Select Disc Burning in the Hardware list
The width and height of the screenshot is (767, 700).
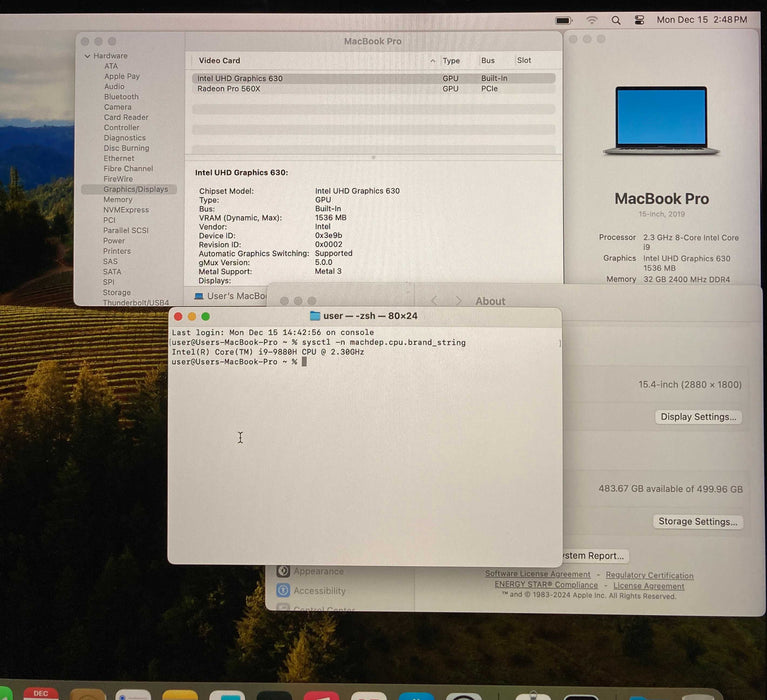126,148
